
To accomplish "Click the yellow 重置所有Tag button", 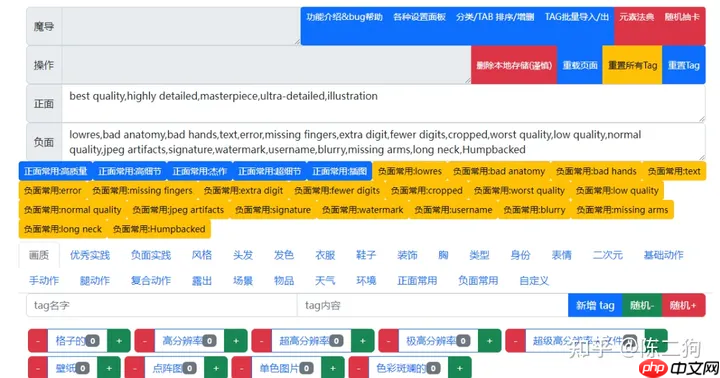I will pos(632,65).
